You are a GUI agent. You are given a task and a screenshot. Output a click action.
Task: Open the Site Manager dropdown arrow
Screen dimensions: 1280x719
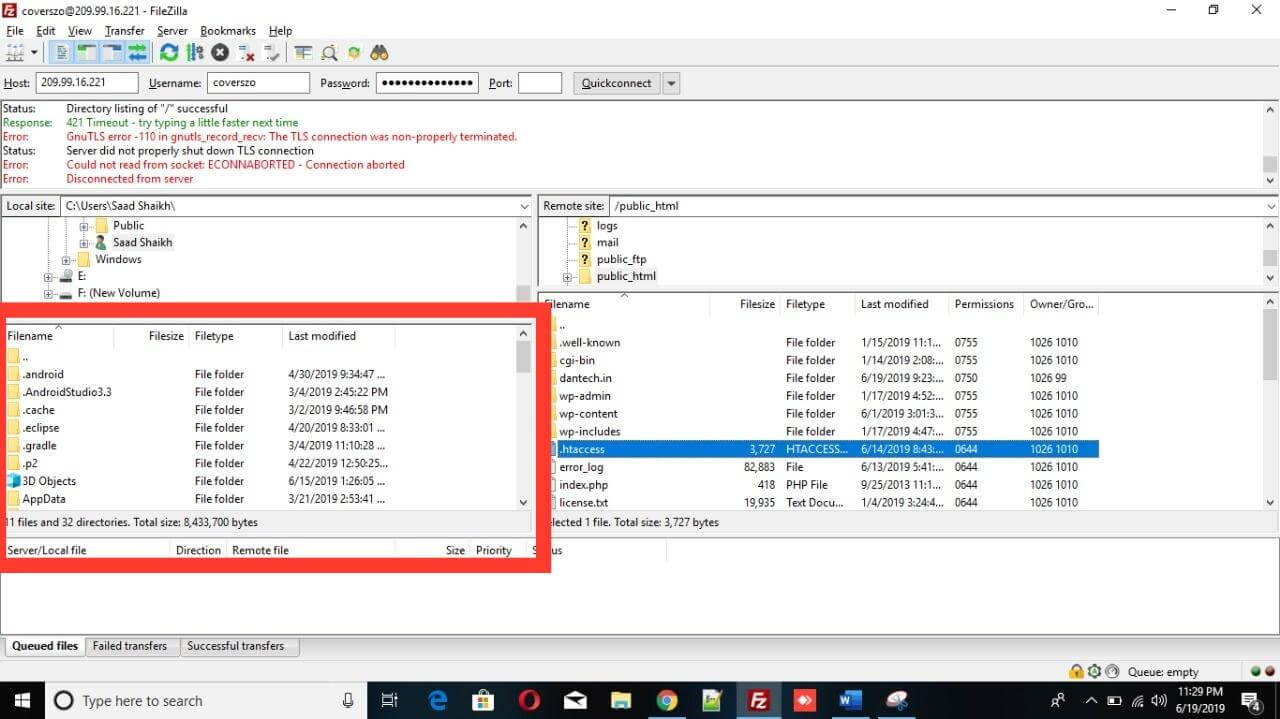pos(34,53)
